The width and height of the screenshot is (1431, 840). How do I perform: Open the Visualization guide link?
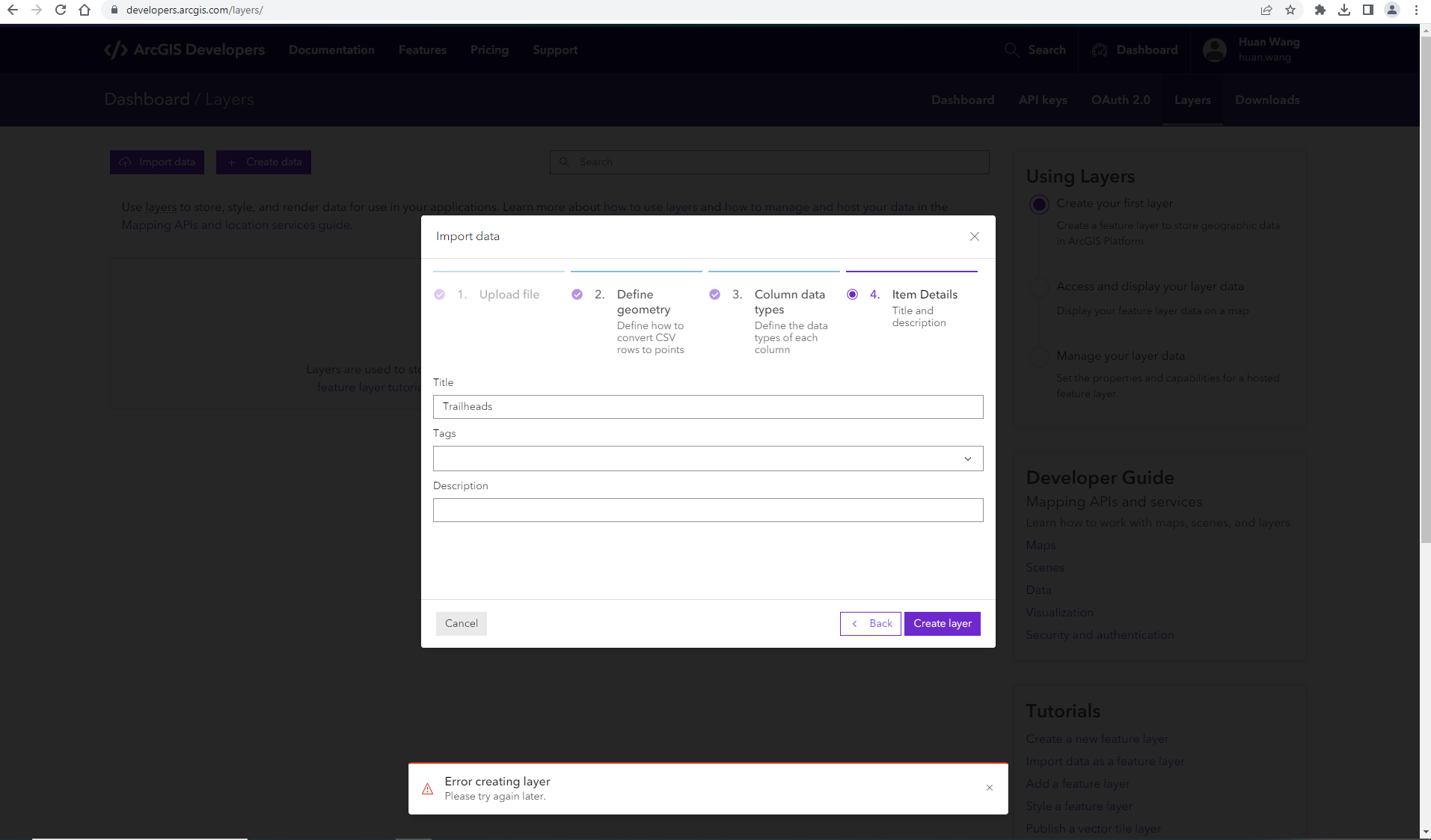1060,613
